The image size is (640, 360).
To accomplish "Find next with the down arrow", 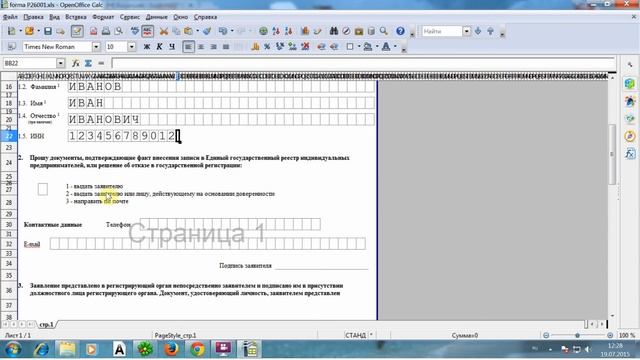I will [x=478, y=31].
